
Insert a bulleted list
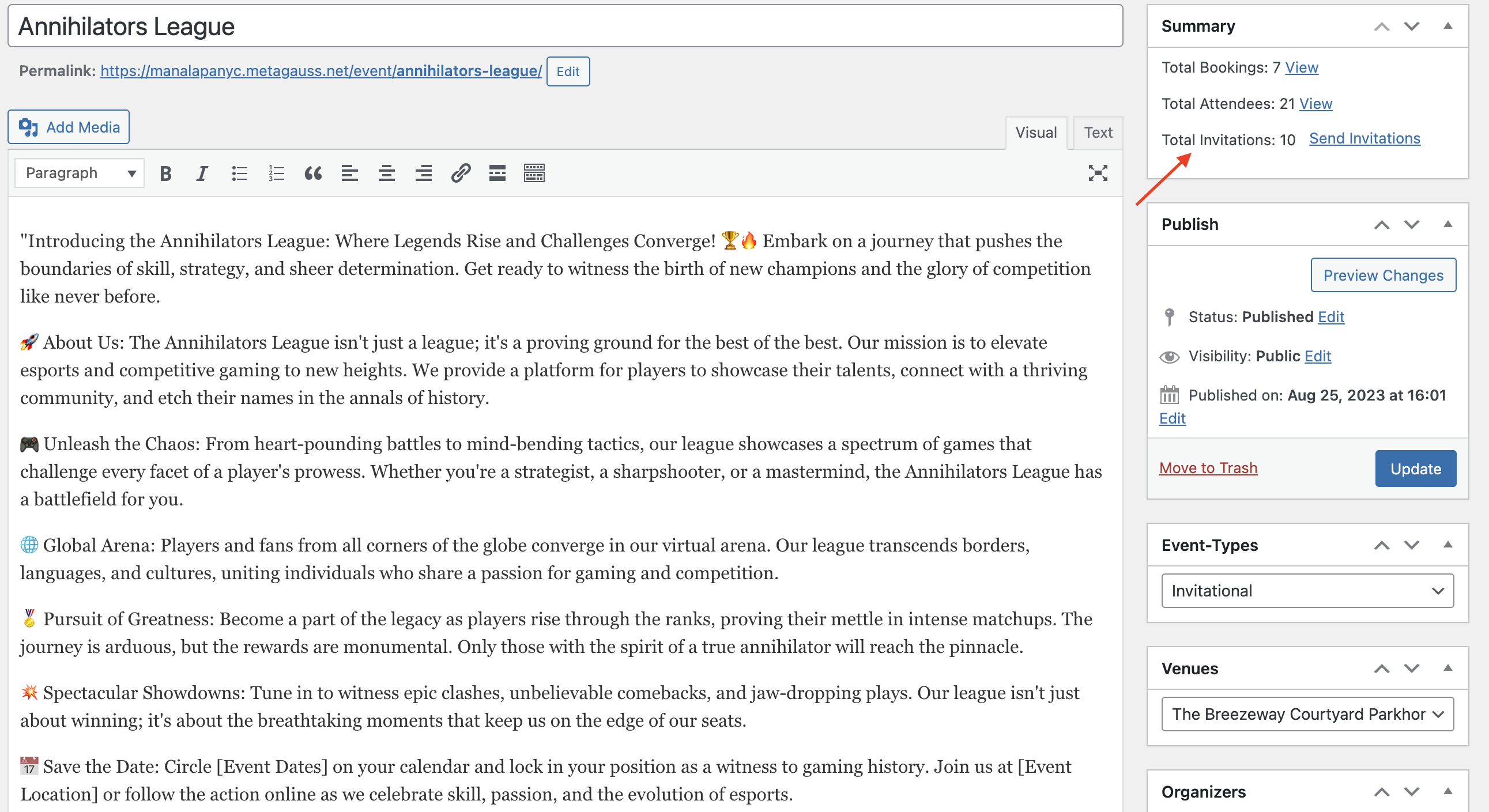click(239, 173)
